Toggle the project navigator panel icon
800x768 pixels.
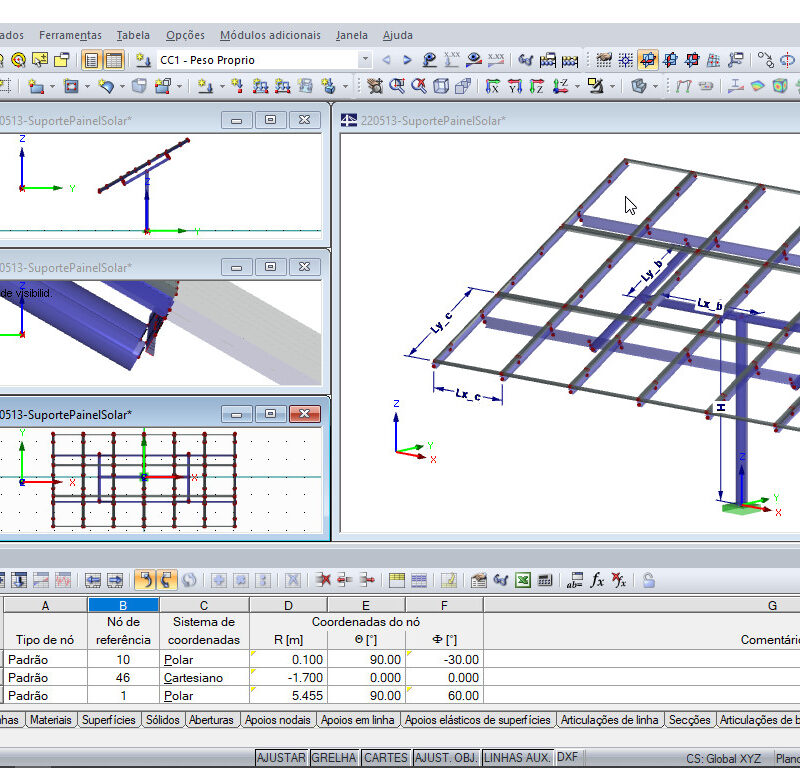91,60
